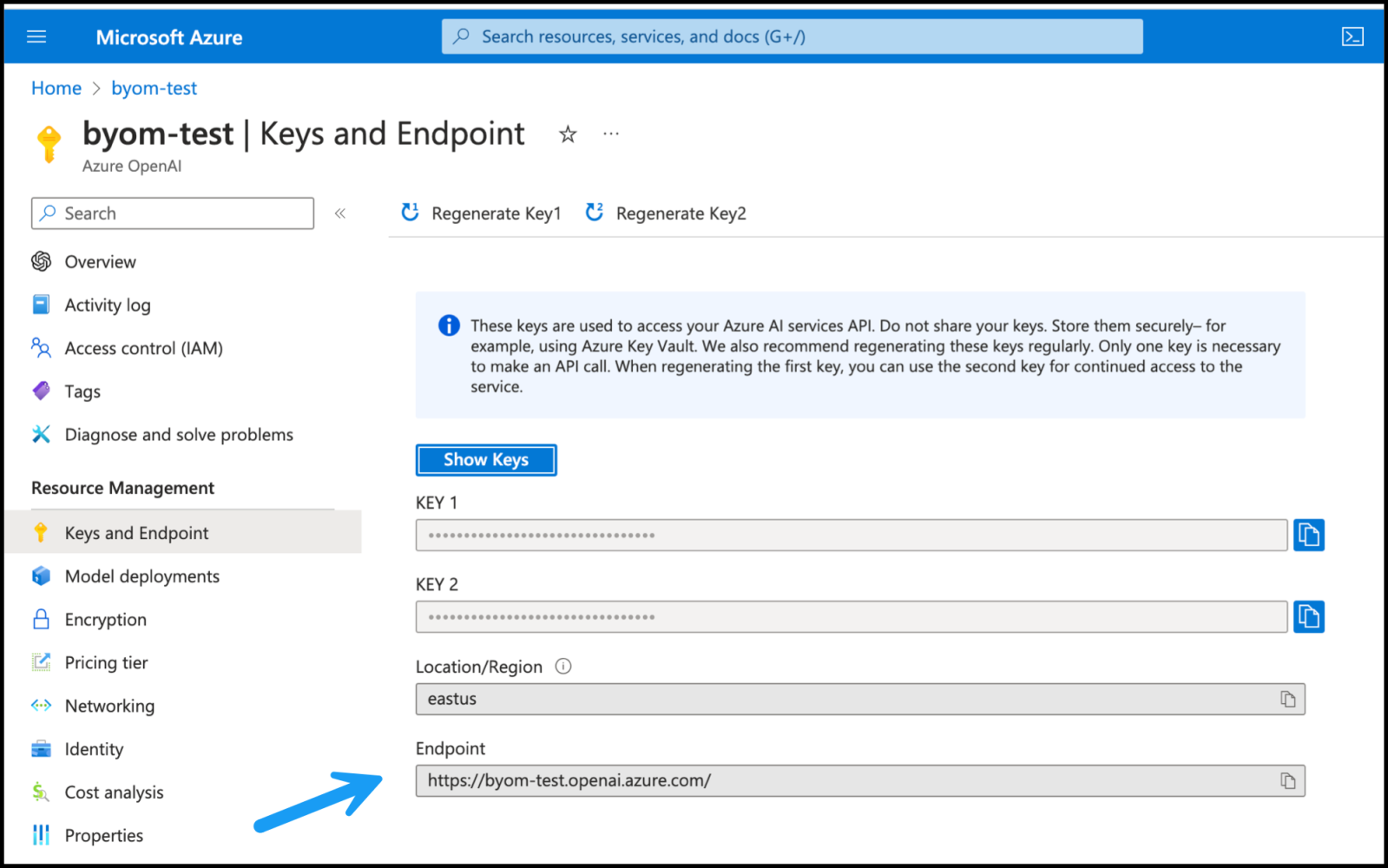The height and width of the screenshot is (868, 1388).
Task: Open the hamburger portal menu
Action: [36, 36]
